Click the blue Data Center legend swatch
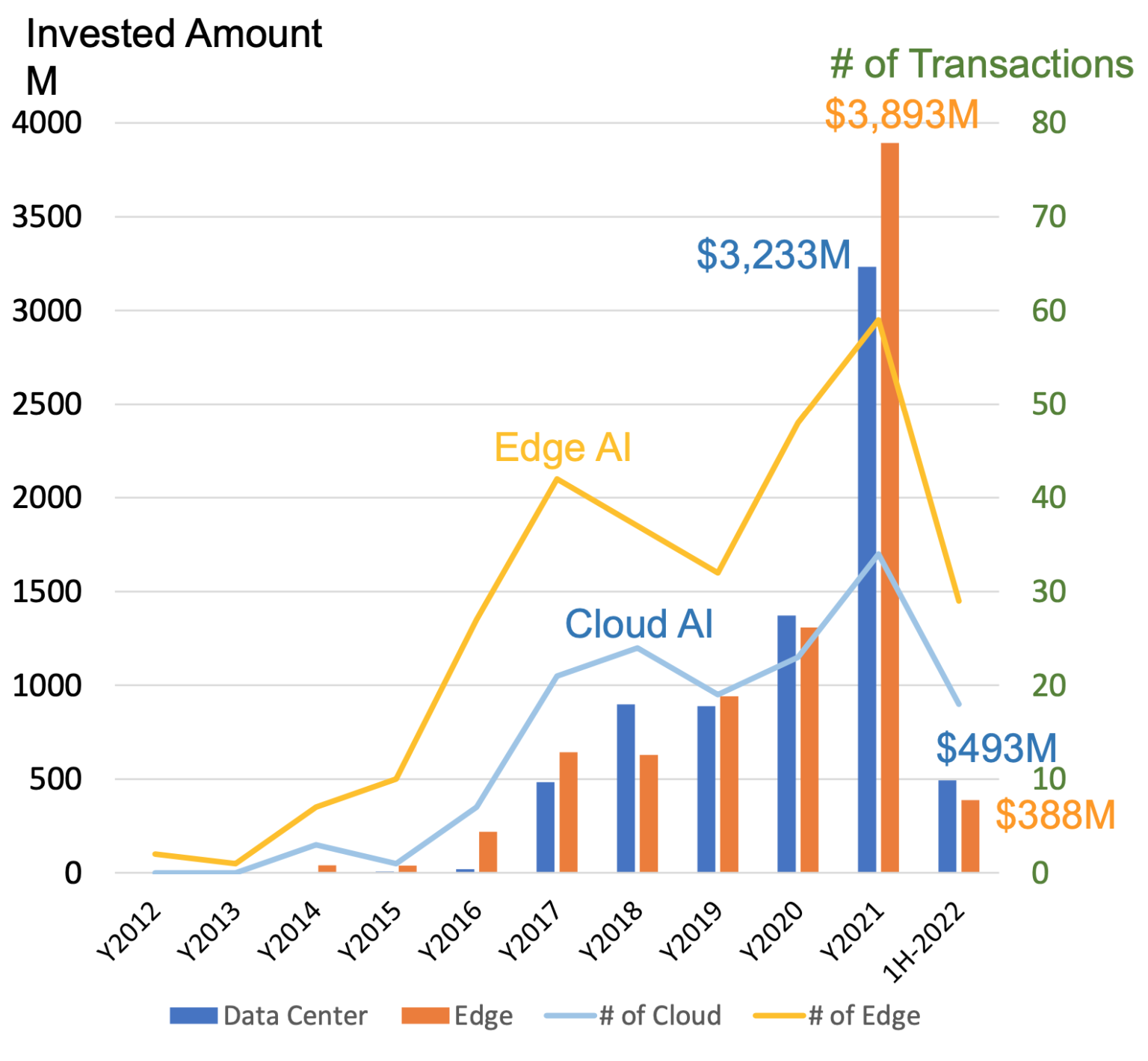Image resolution: width=1148 pixels, height=1061 pixels. pos(194,1015)
